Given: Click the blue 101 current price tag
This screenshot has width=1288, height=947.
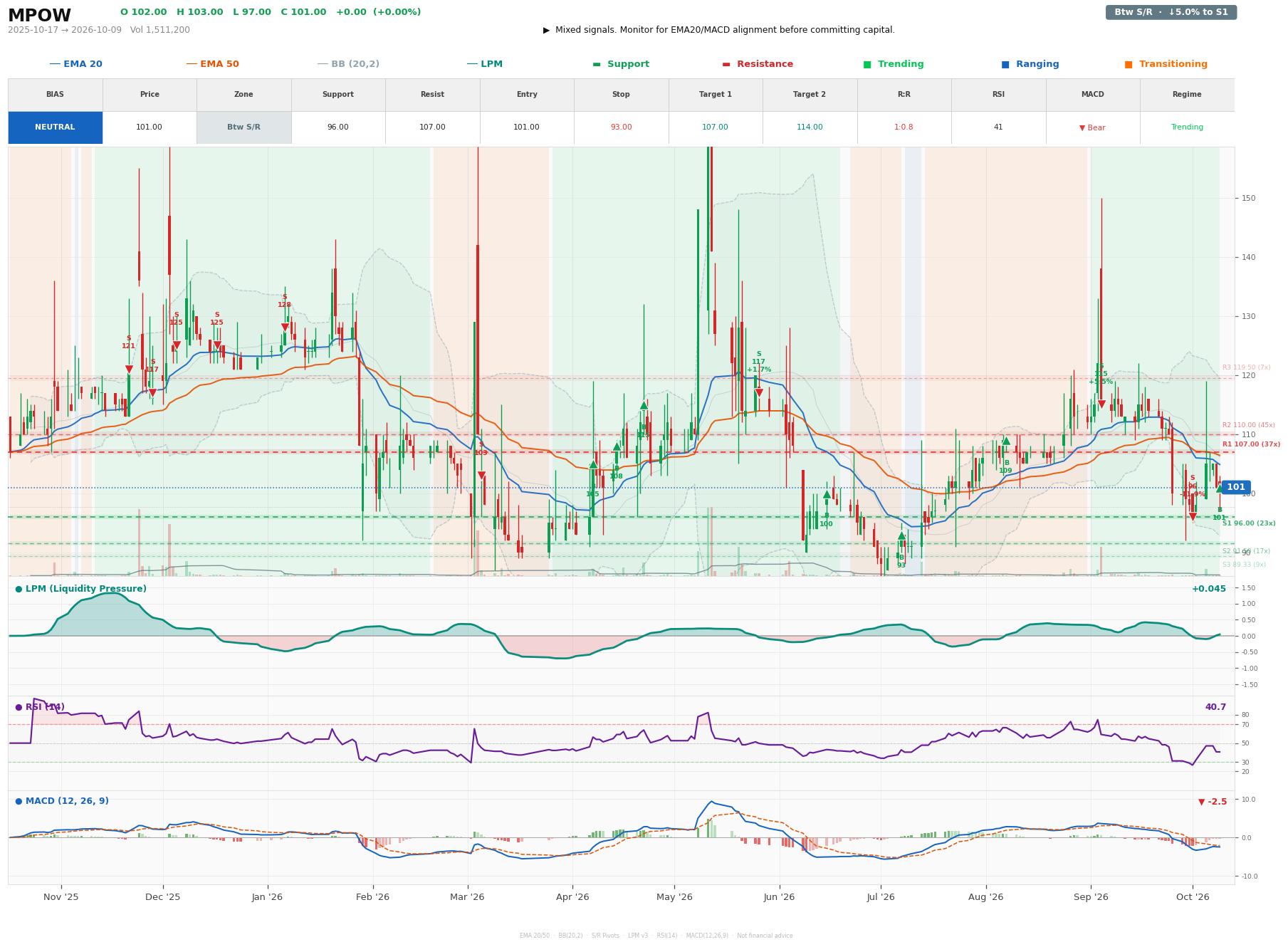Looking at the screenshot, I should [x=1236, y=488].
